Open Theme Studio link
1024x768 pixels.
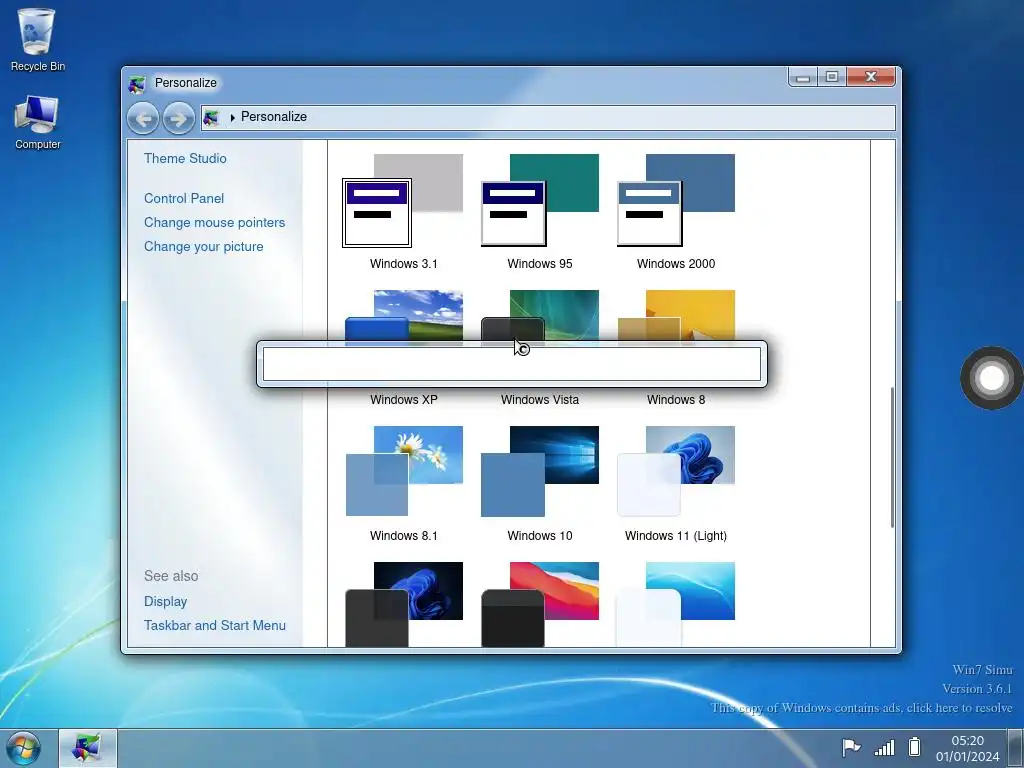click(185, 159)
